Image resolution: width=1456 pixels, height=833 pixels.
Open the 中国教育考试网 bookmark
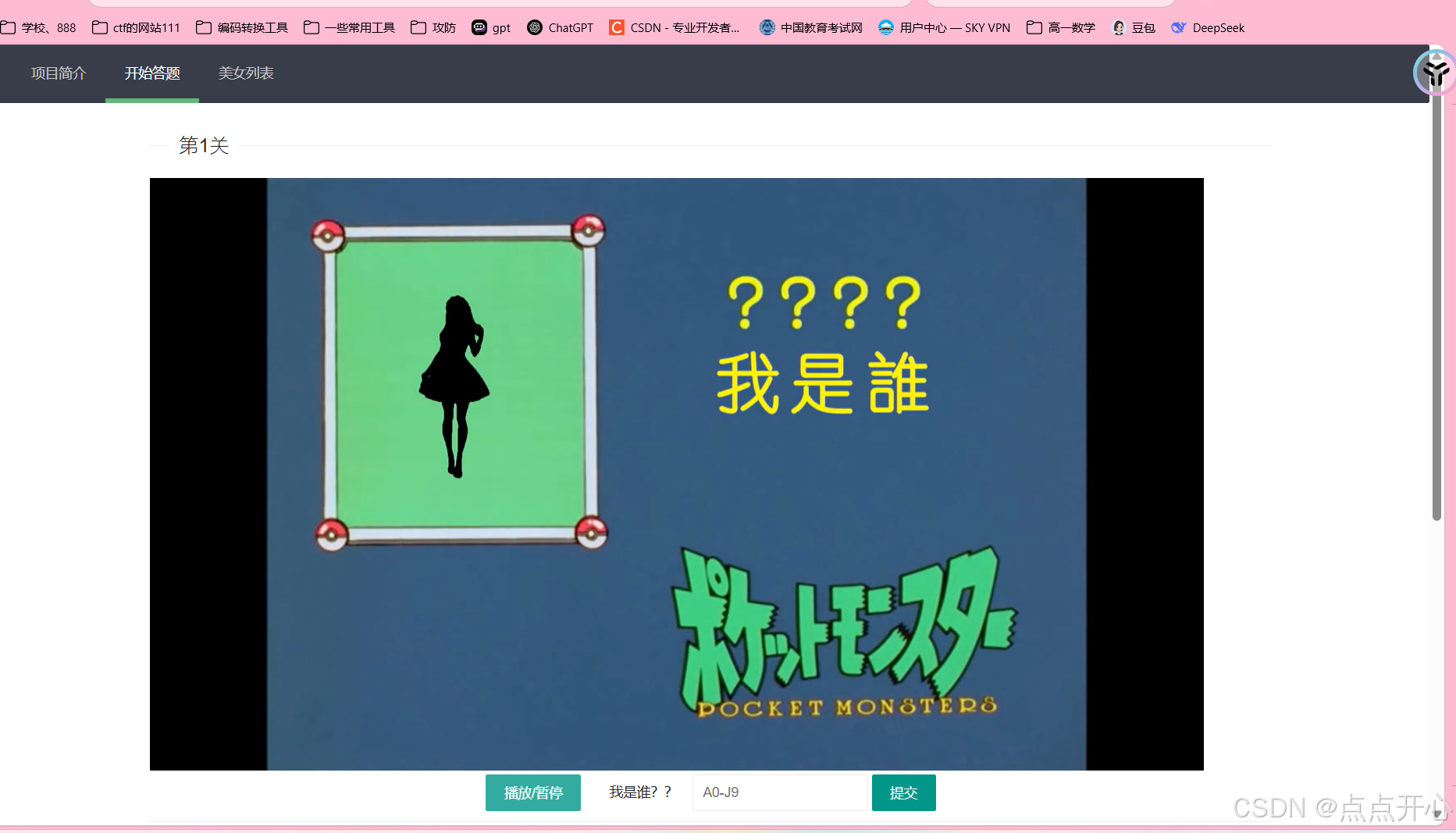coord(811,27)
